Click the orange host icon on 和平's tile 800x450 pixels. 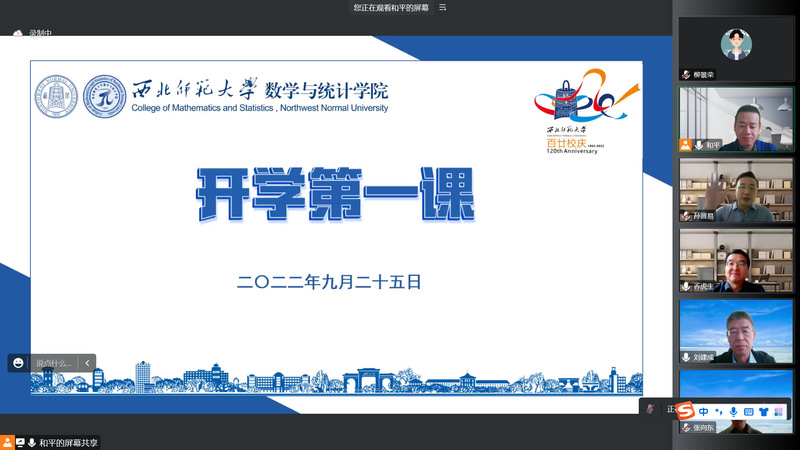pos(686,145)
